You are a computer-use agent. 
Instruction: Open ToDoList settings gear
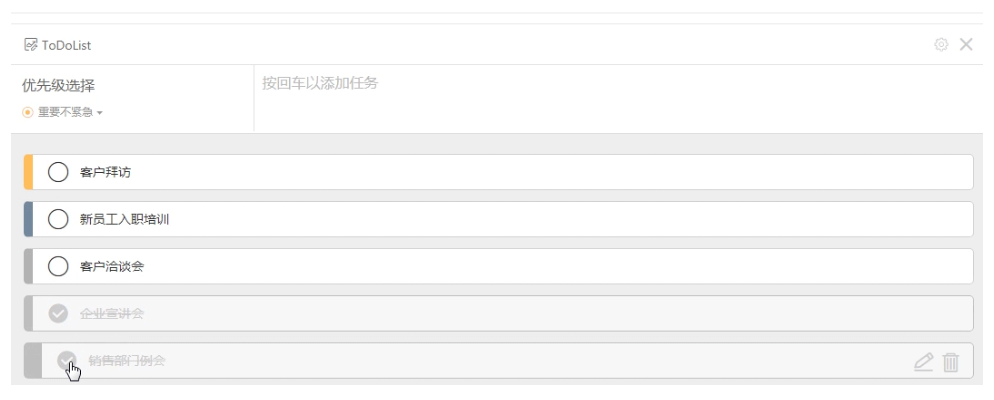(941, 44)
